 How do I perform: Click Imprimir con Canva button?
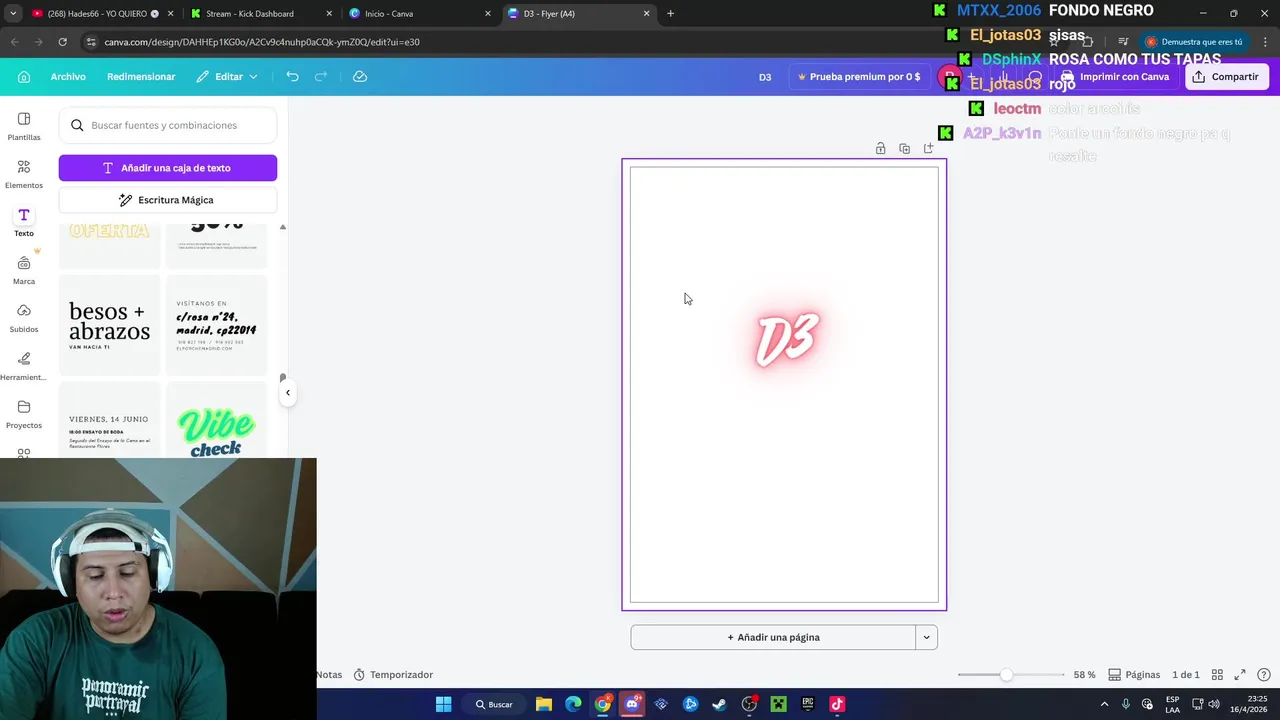(1115, 77)
